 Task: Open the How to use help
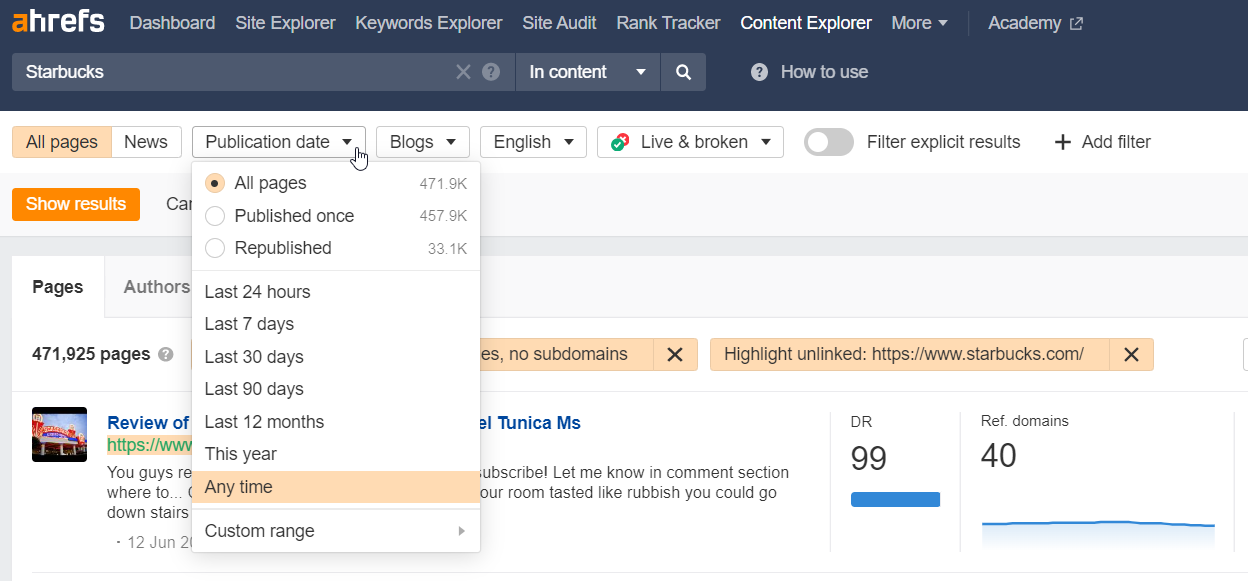pos(810,72)
